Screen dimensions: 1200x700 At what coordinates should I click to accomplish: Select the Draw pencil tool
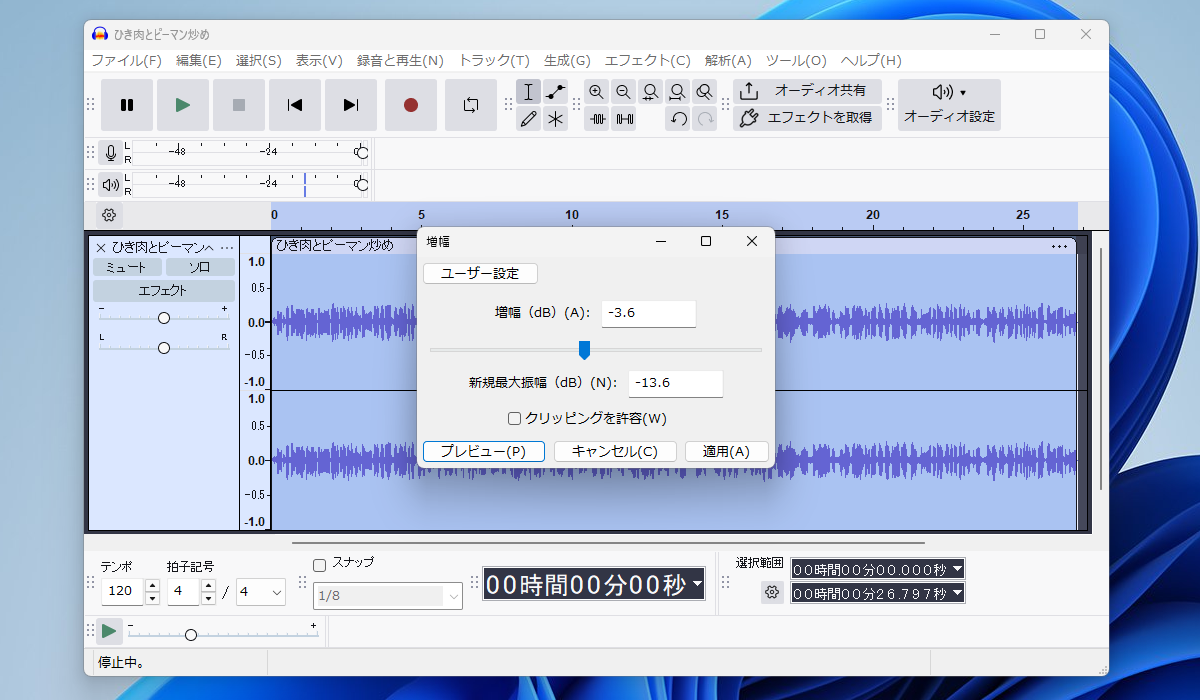[x=529, y=120]
